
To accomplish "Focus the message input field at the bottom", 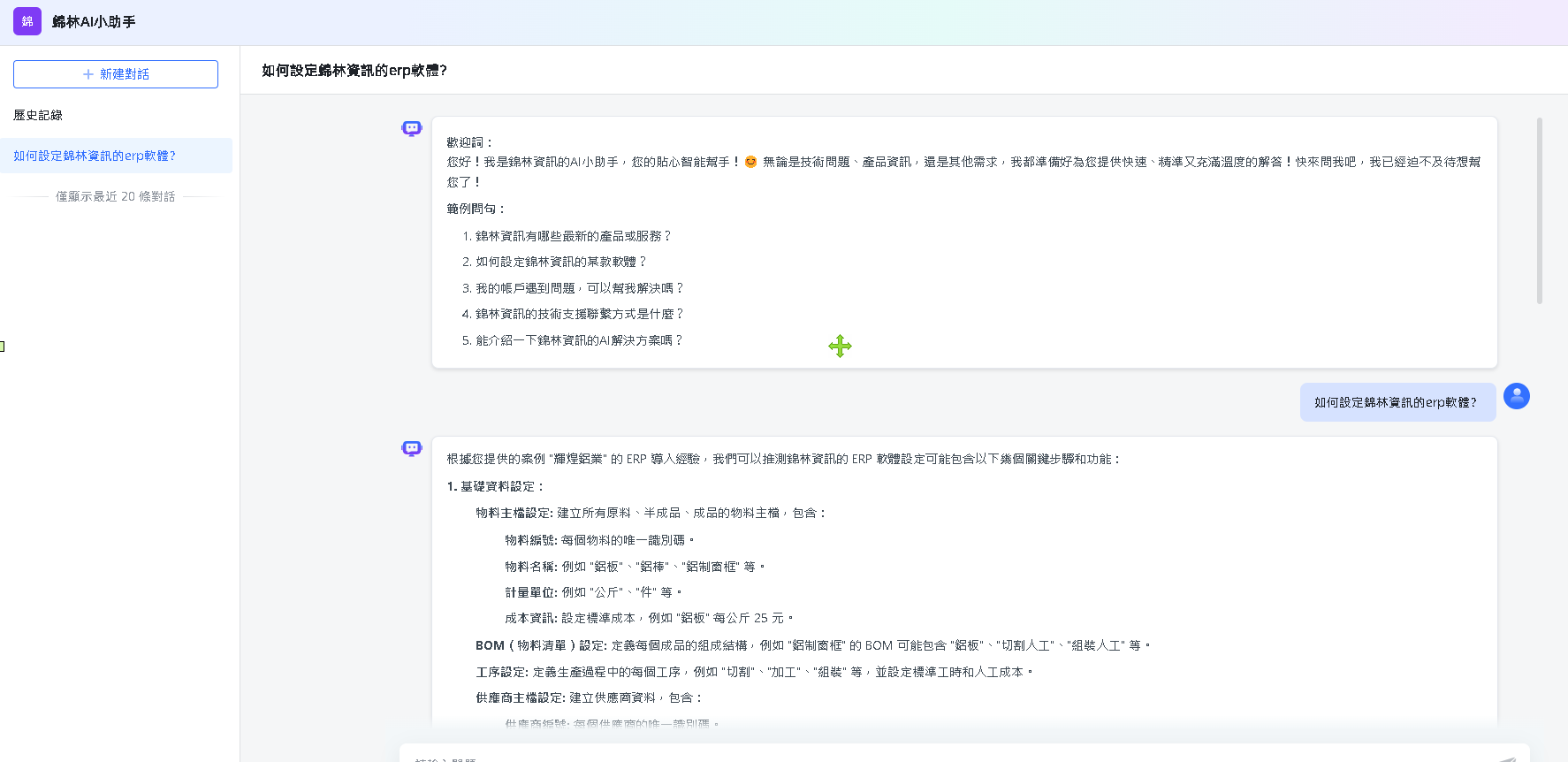I will [x=964, y=755].
